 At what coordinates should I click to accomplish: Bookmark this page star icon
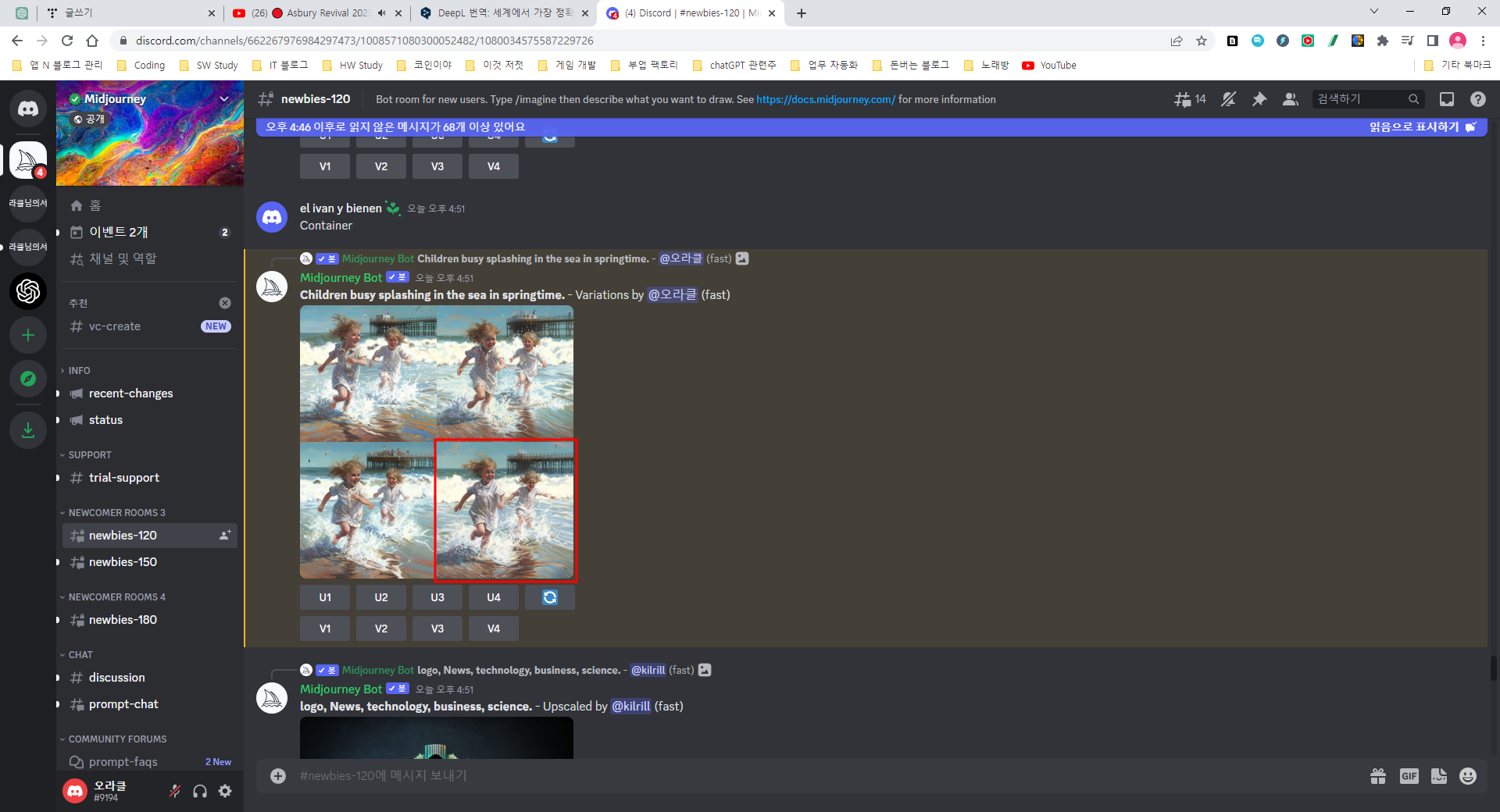point(1202,41)
